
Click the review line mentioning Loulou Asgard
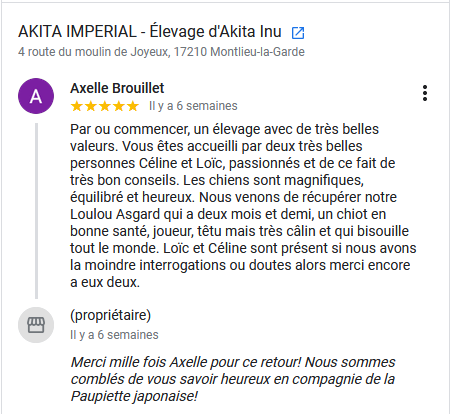click(x=228, y=214)
